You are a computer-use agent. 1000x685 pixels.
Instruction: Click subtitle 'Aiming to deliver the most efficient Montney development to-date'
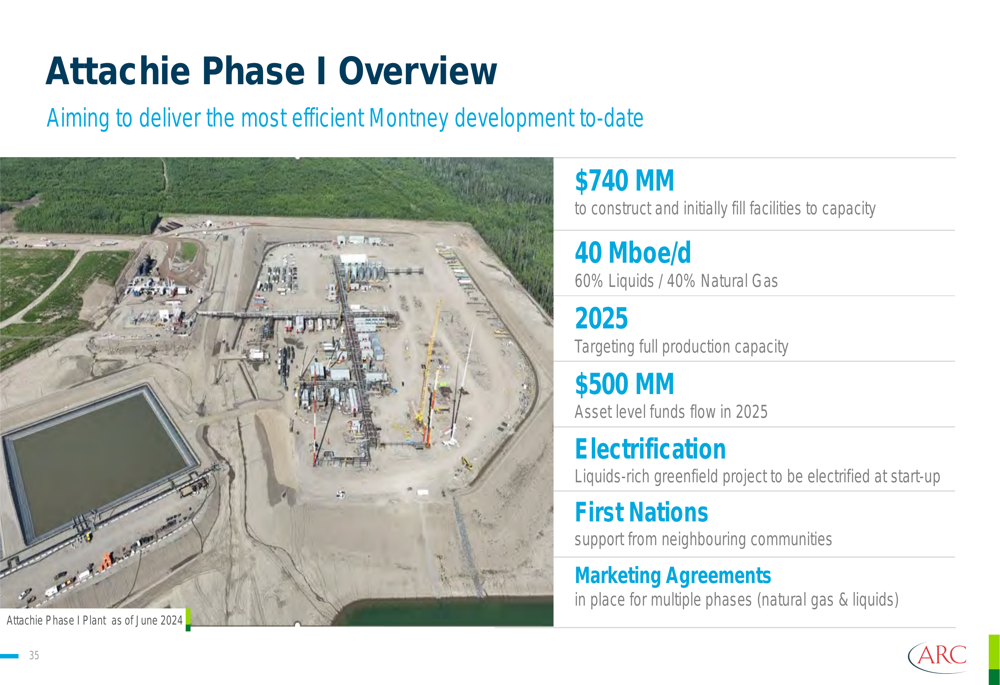(x=344, y=118)
